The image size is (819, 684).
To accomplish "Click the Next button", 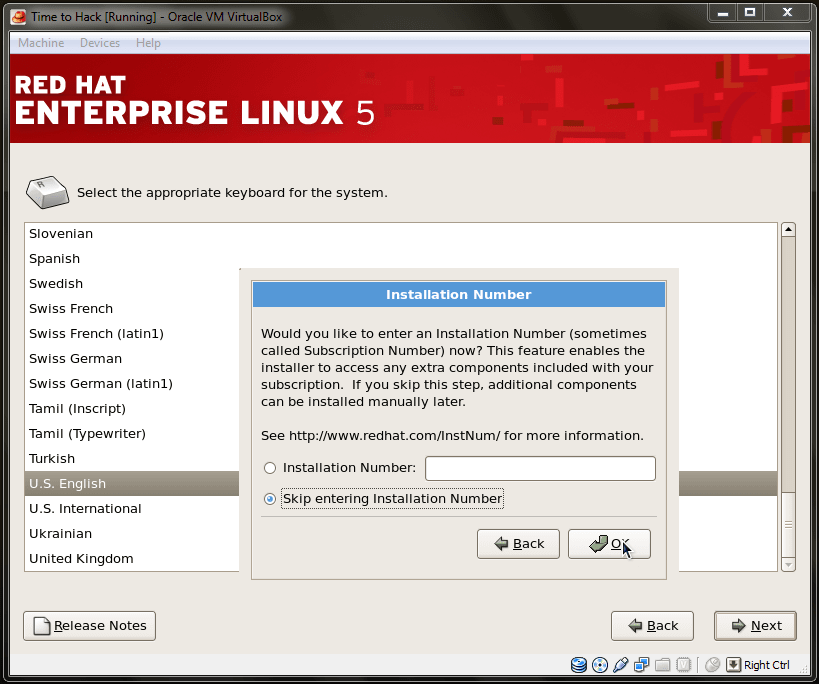I will 755,626.
